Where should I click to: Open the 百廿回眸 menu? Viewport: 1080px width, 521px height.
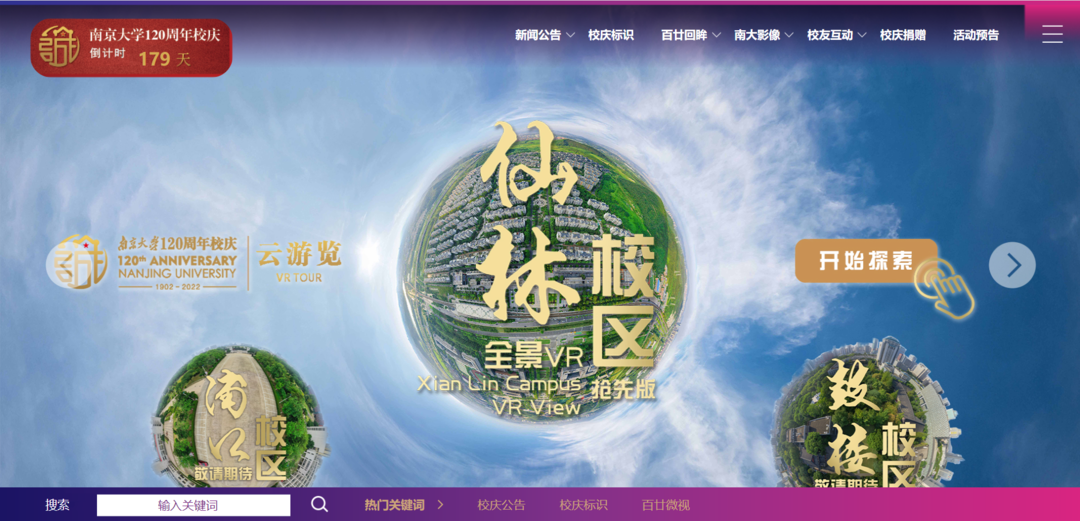pyautogui.click(x=684, y=35)
